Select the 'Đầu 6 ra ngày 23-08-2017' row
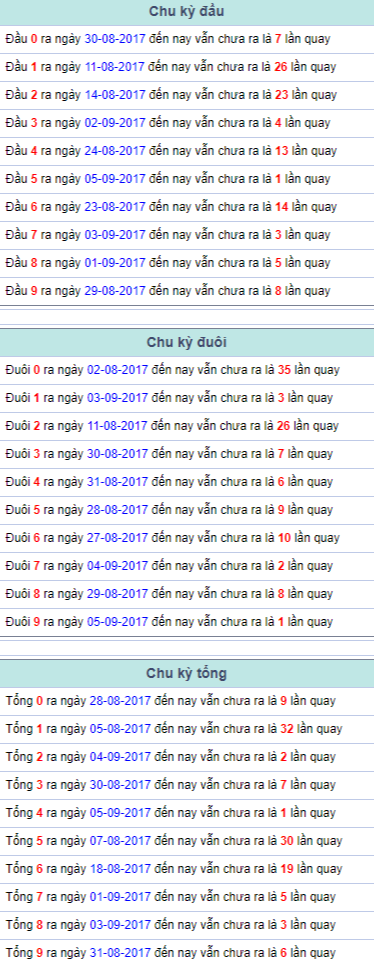 [x=187, y=207]
